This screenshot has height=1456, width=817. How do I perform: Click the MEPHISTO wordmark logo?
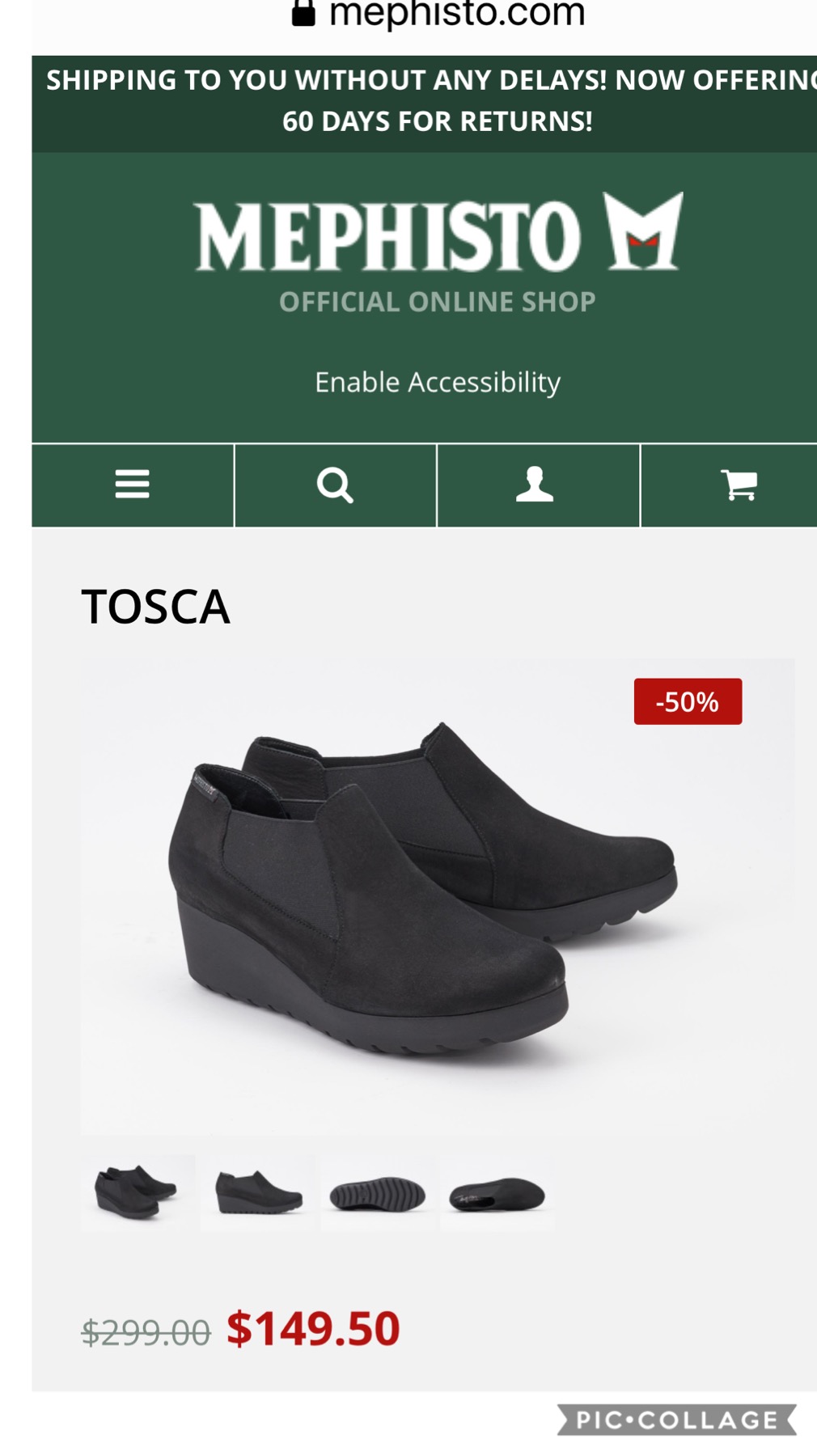tap(387, 236)
